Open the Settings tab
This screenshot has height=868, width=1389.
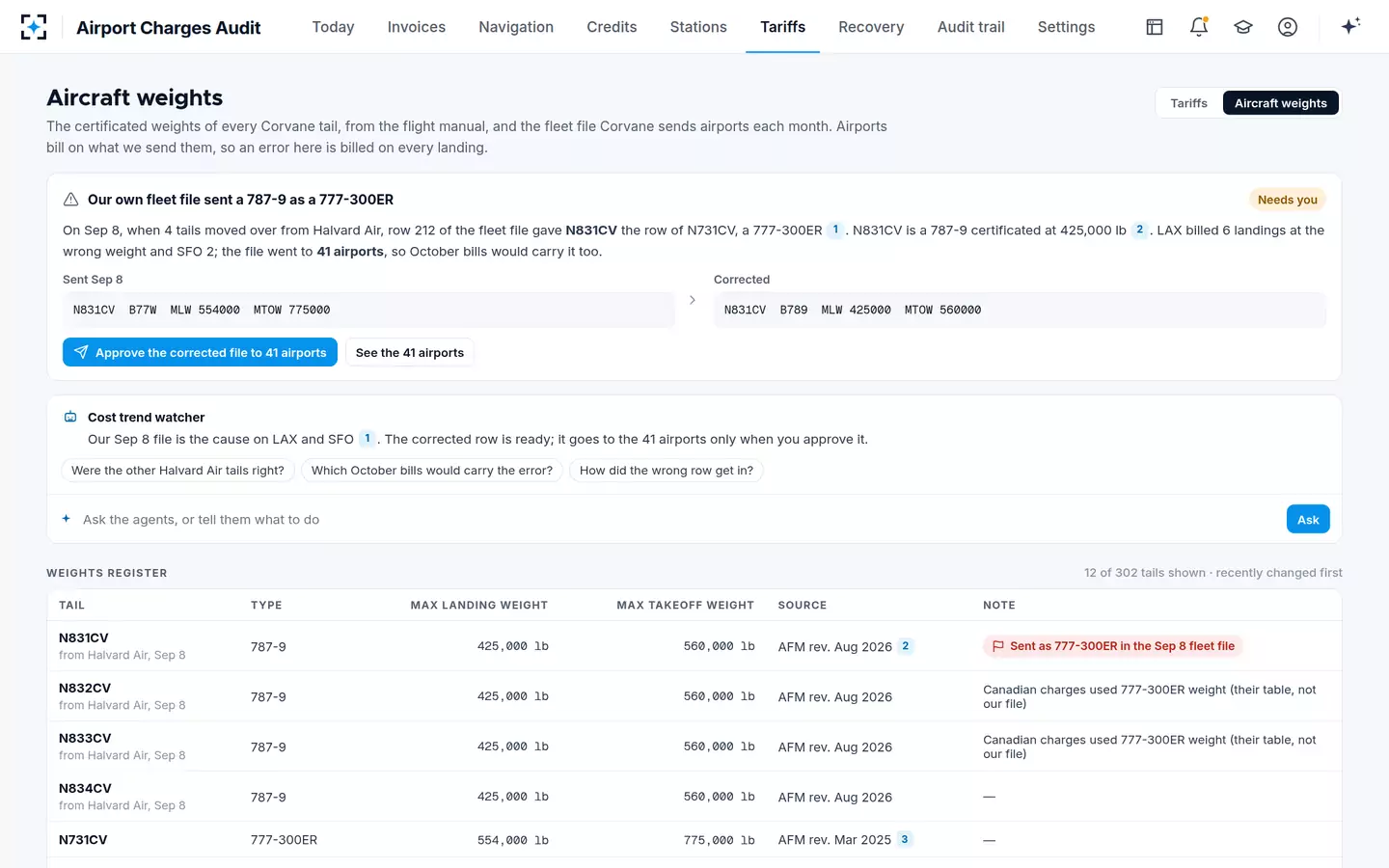(x=1066, y=27)
